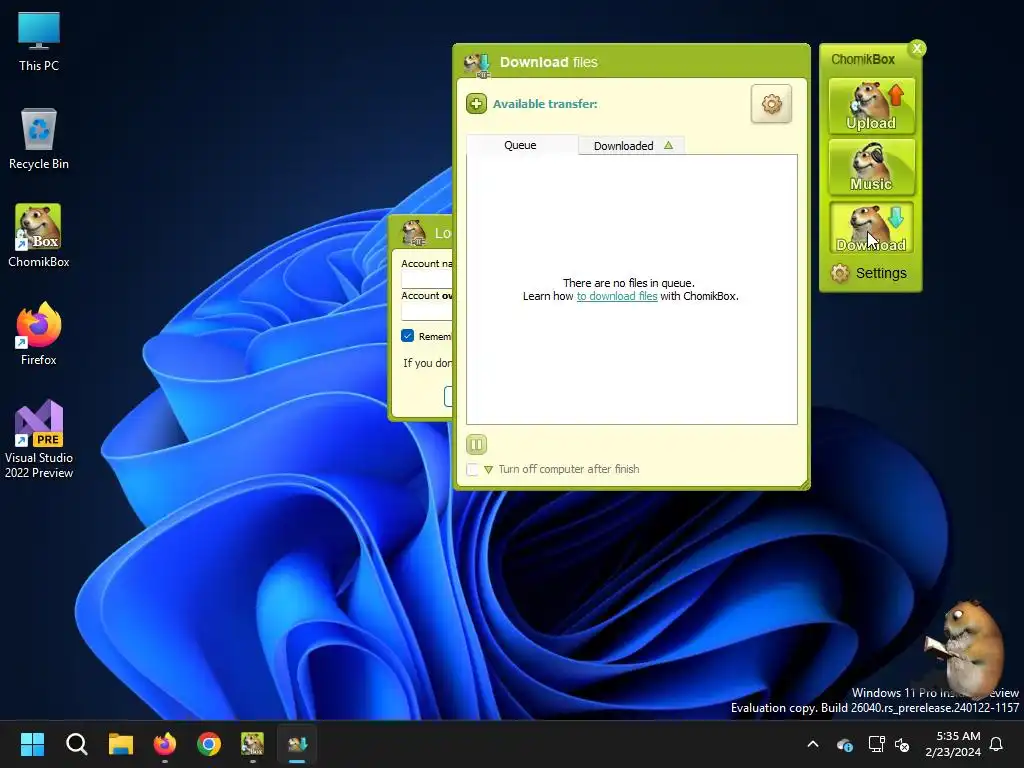This screenshot has width=1024, height=768.
Task: Open download settings gear button
Action: pos(771,104)
